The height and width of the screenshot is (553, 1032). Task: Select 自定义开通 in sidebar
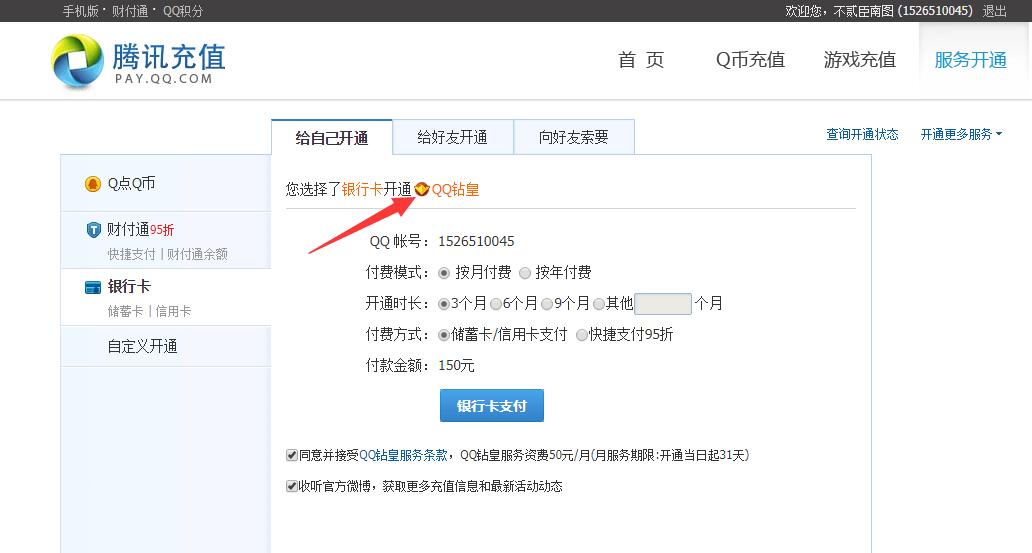click(x=166, y=346)
